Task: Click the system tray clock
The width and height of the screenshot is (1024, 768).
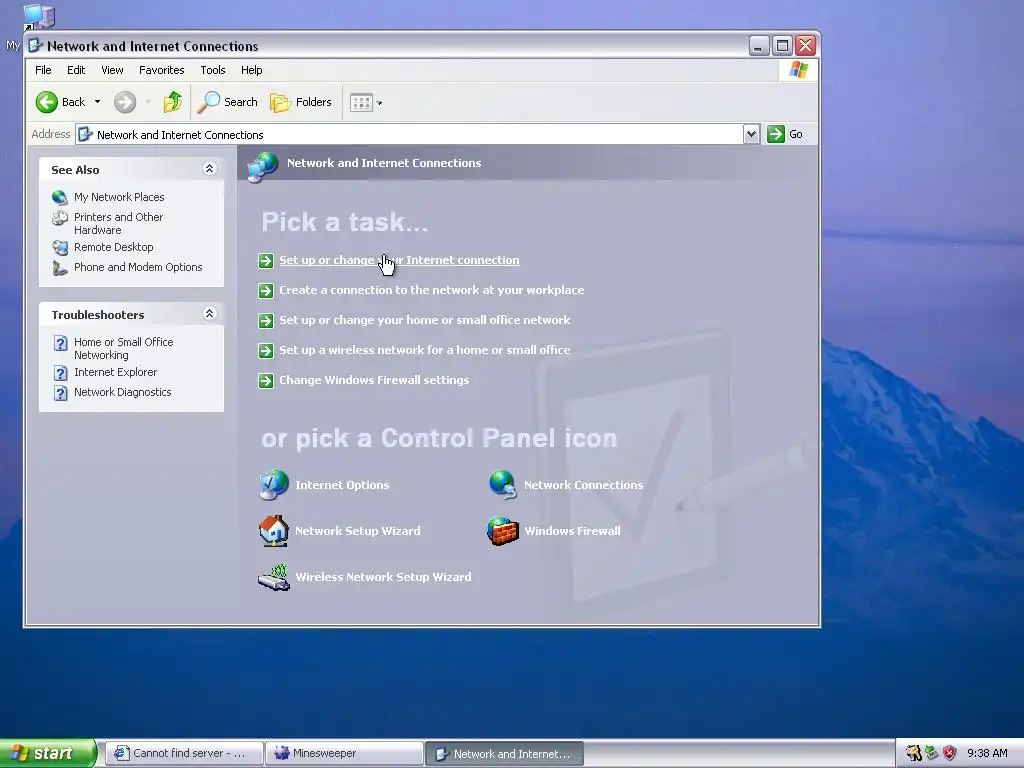Action: pos(987,753)
